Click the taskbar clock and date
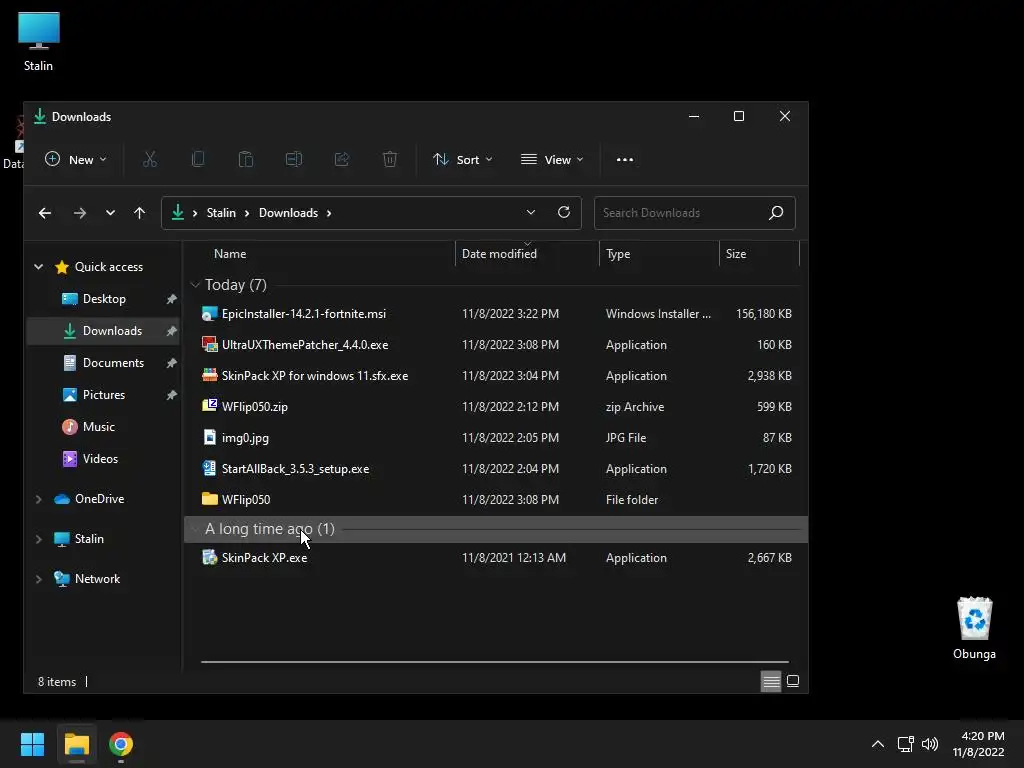Viewport: 1024px width, 768px height. click(x=978, y=744)
